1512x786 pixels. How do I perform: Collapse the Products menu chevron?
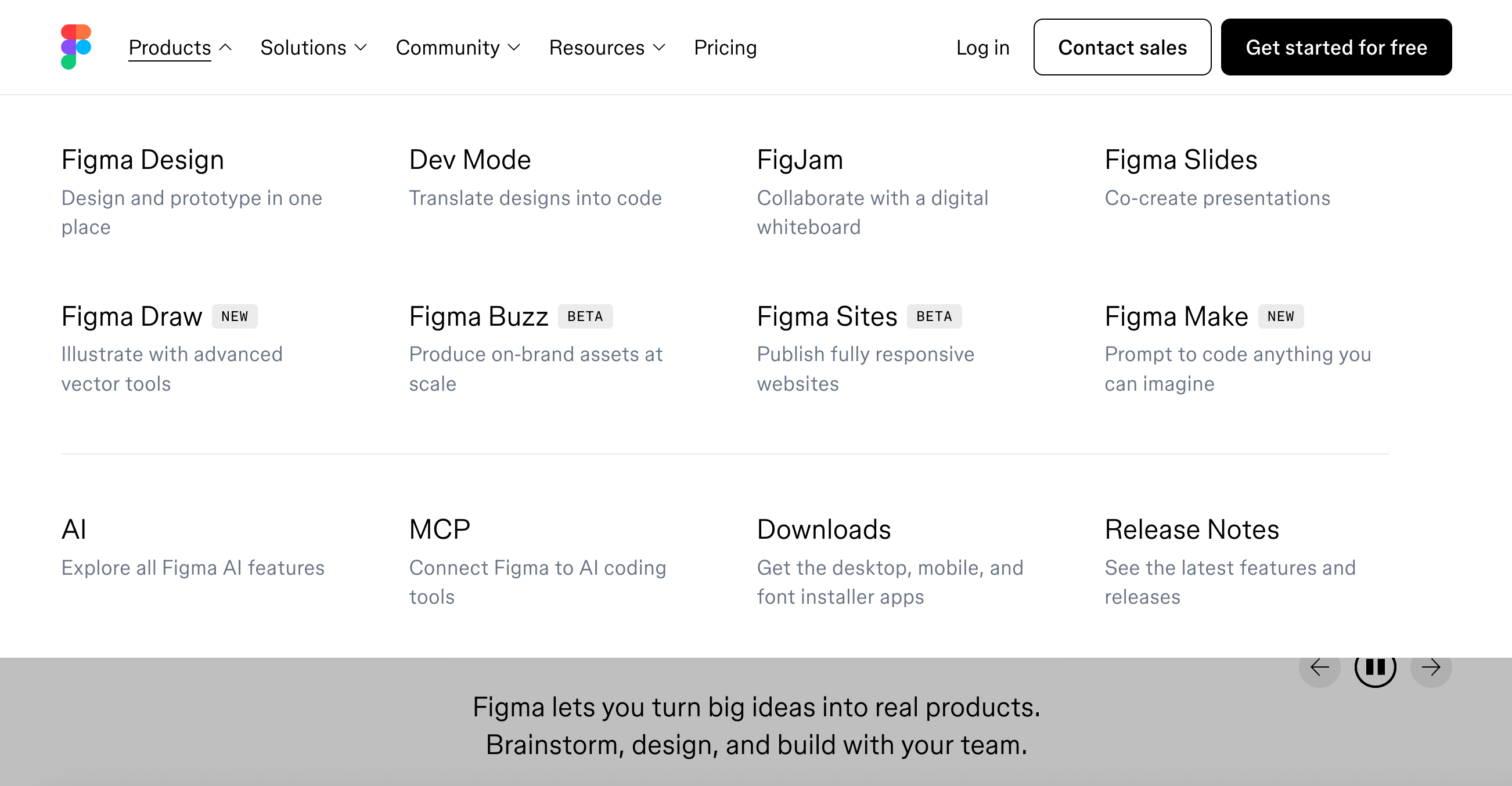click(x=226, y=48)
